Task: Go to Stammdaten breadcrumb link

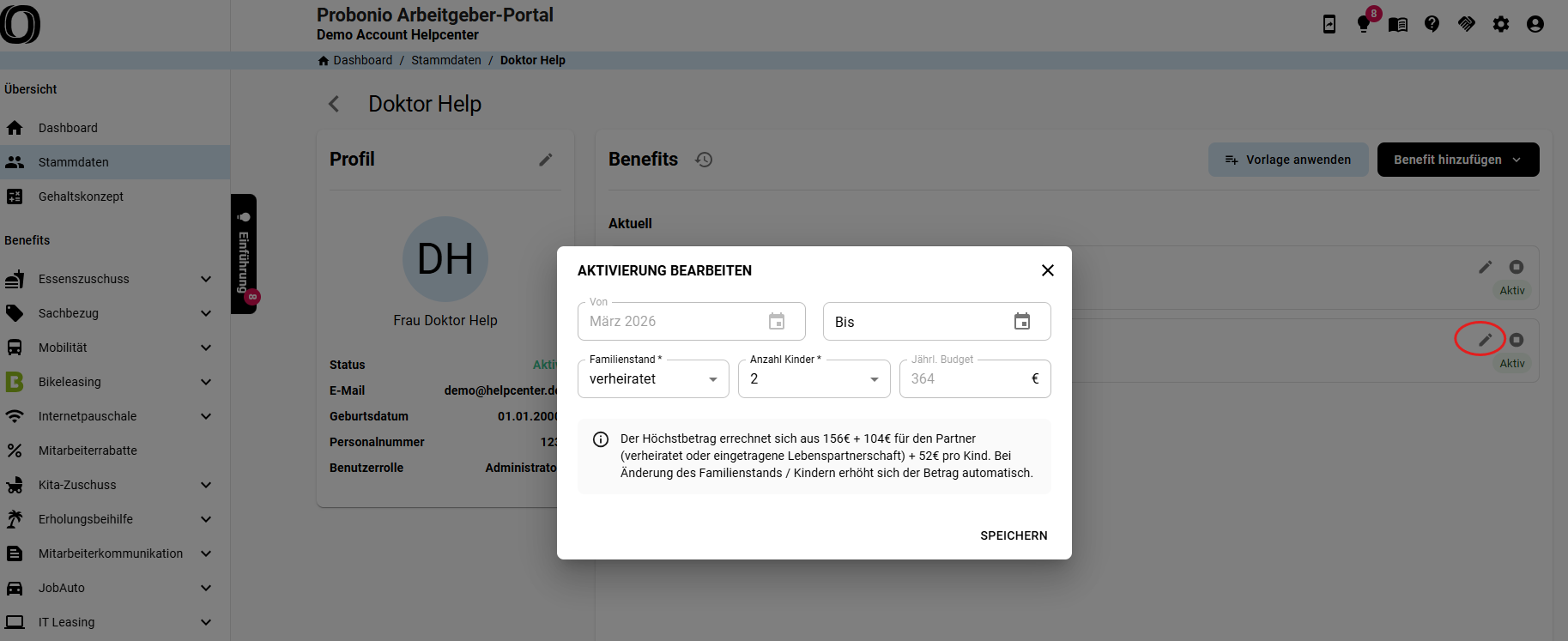Action: click(446, 60)
